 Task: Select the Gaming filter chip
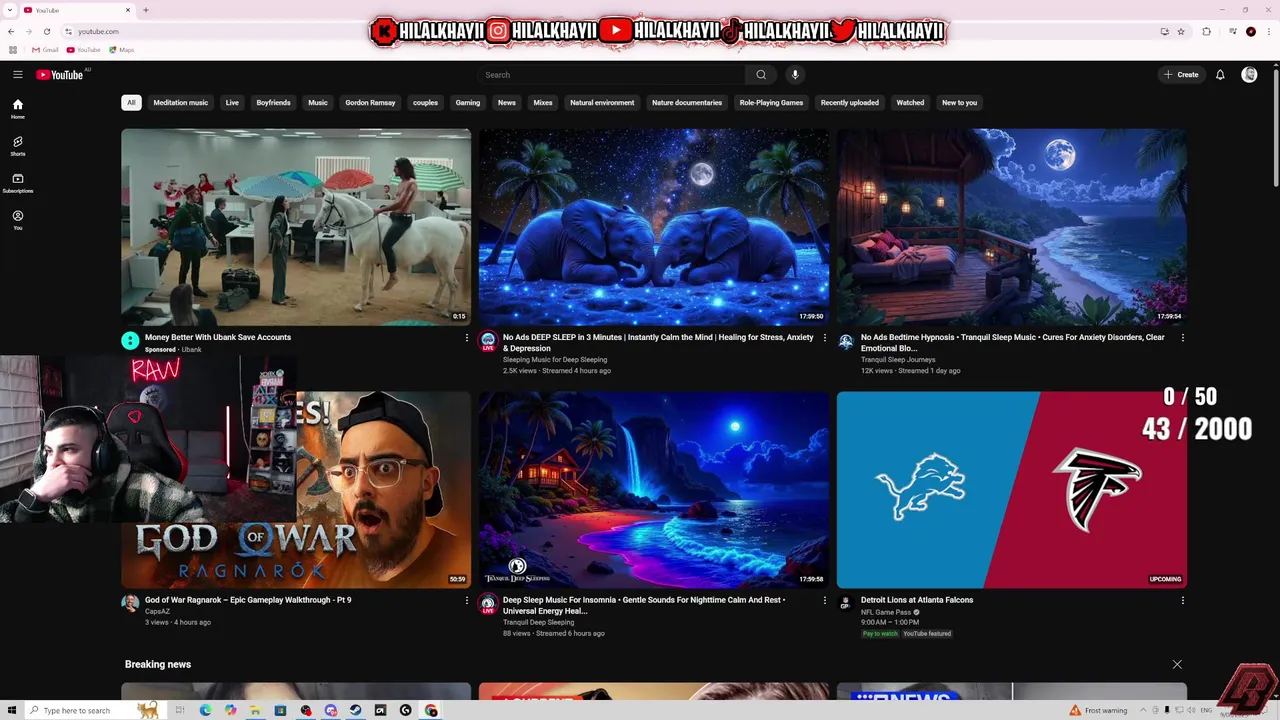point(468,102)
